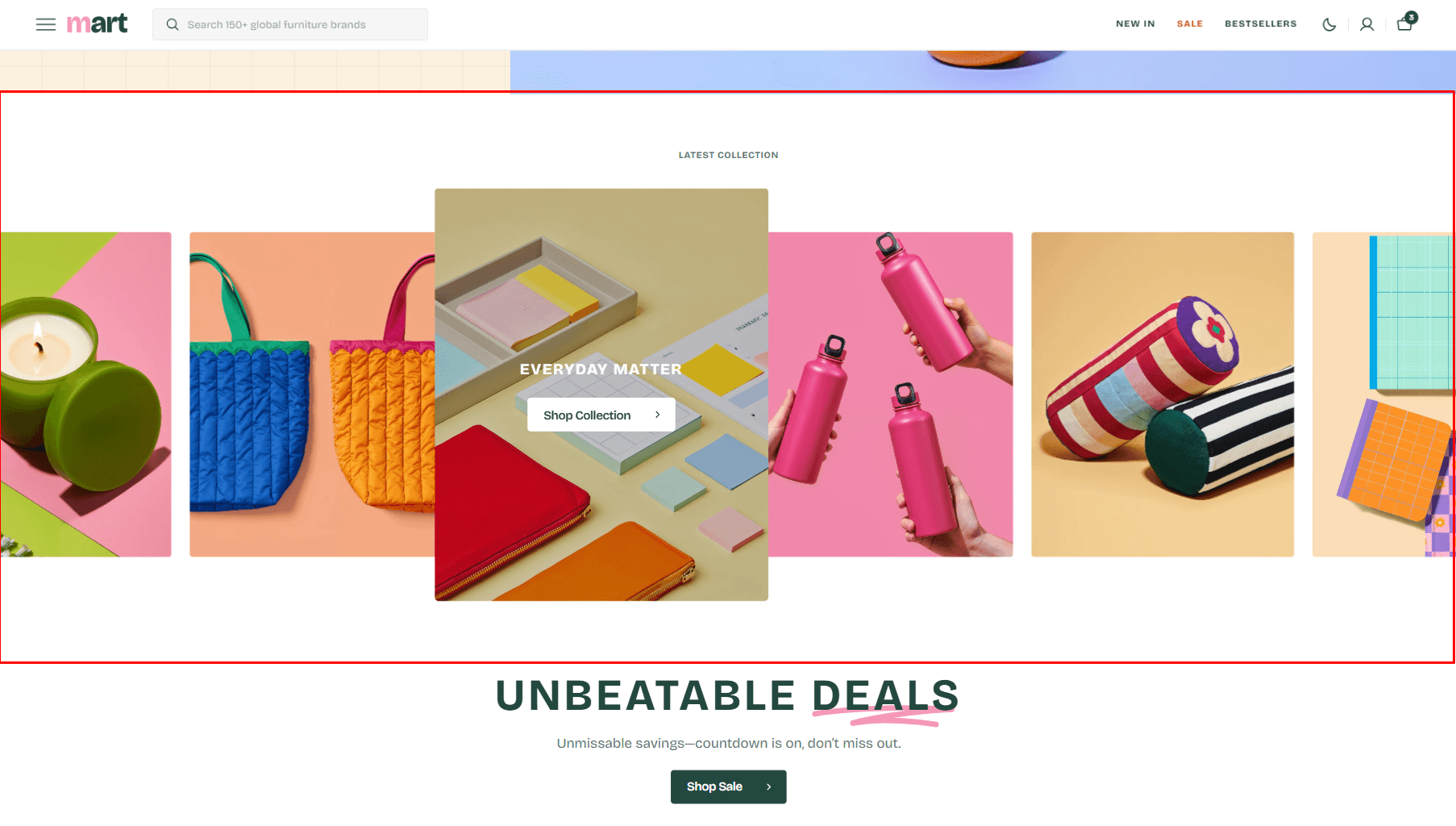Screen dimensions: 1456x826
Task: Open the shopping cart icon
Action: 1404,24
